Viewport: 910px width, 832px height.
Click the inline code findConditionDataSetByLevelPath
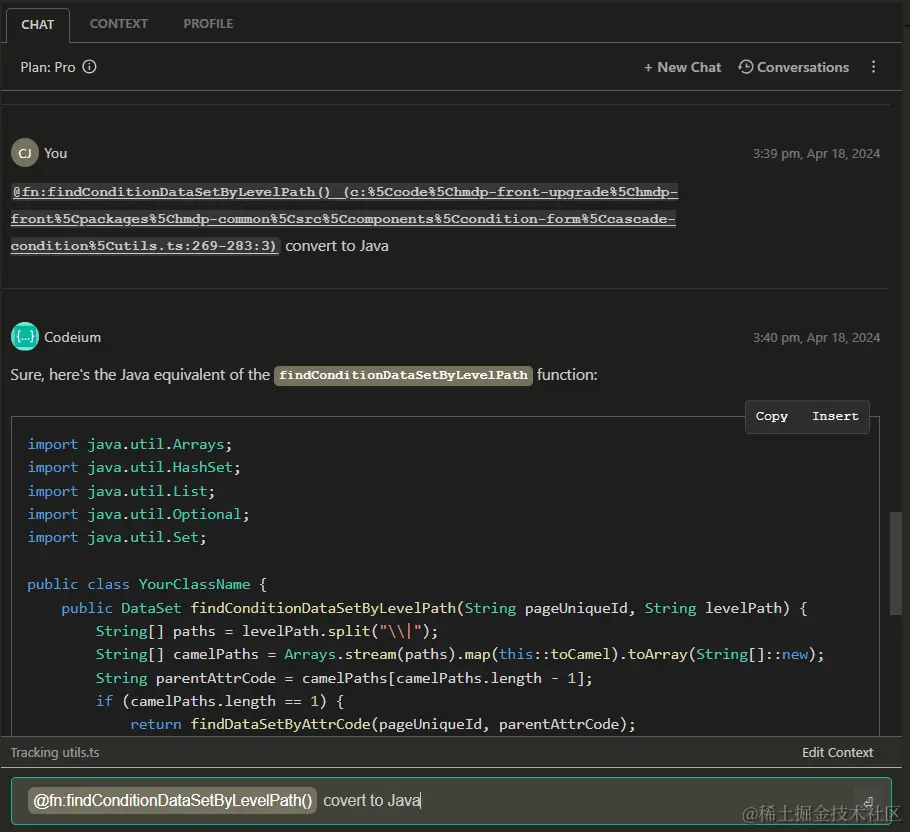pos(403,375)
